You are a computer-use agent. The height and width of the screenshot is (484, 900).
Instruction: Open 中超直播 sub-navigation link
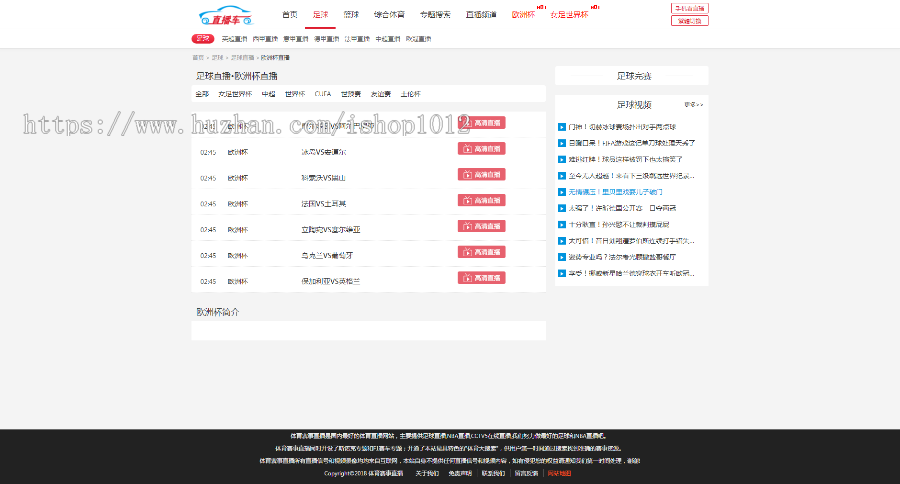click(388, 39)
